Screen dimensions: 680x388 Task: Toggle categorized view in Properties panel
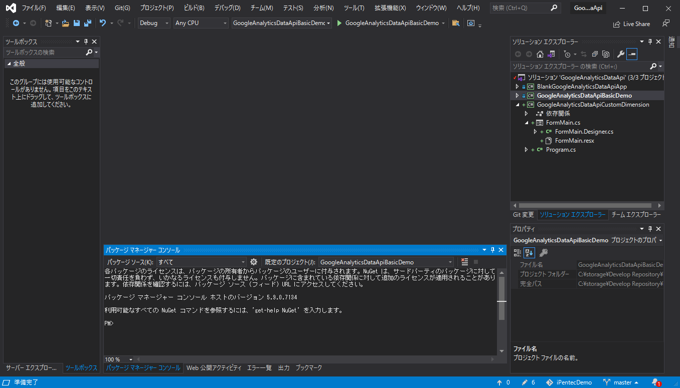517,253
